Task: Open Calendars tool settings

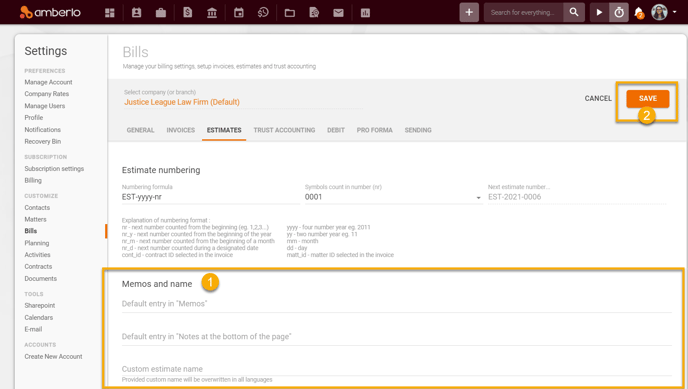Action: click(39, 317)
